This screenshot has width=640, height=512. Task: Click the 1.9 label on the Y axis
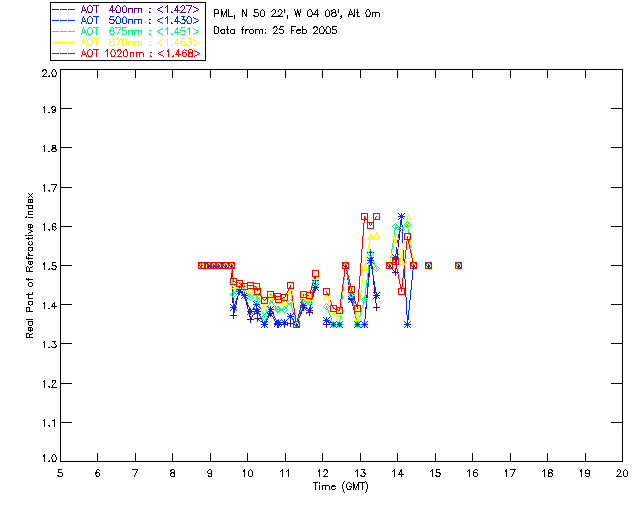[49, 109]
